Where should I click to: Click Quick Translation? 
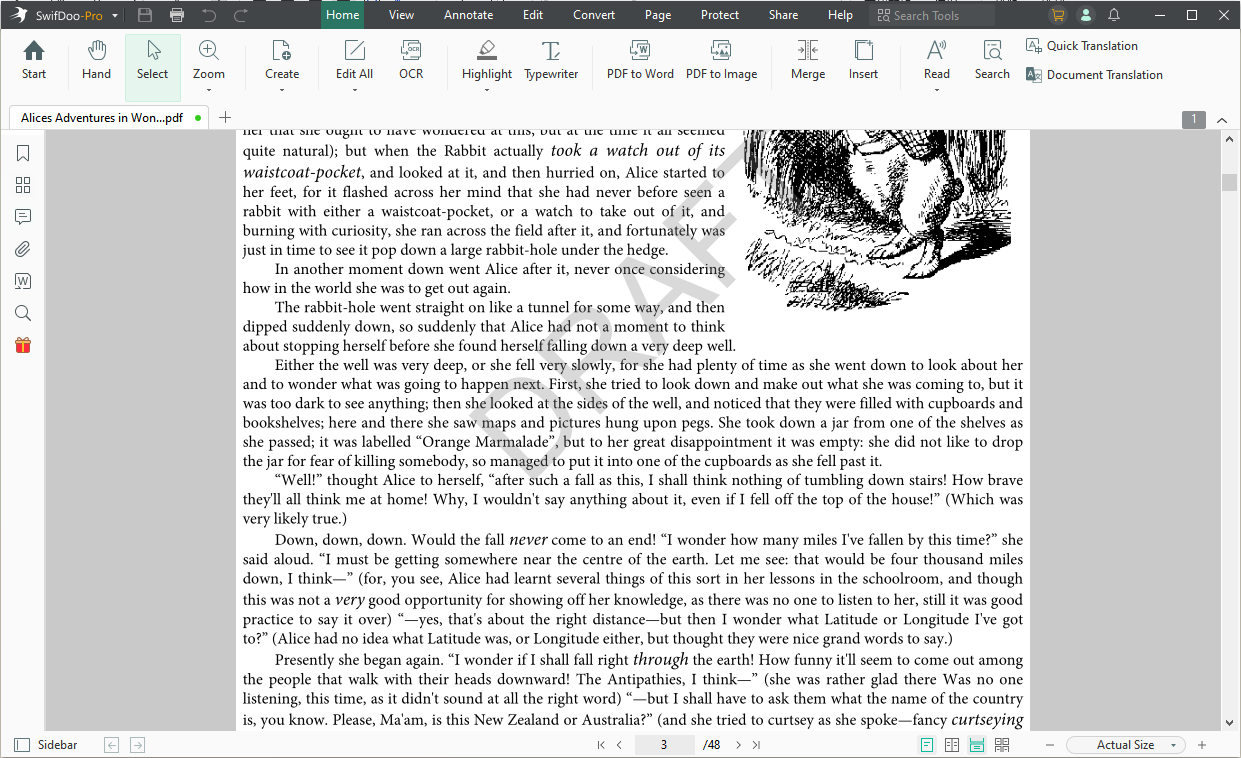tap(1091, 46)
